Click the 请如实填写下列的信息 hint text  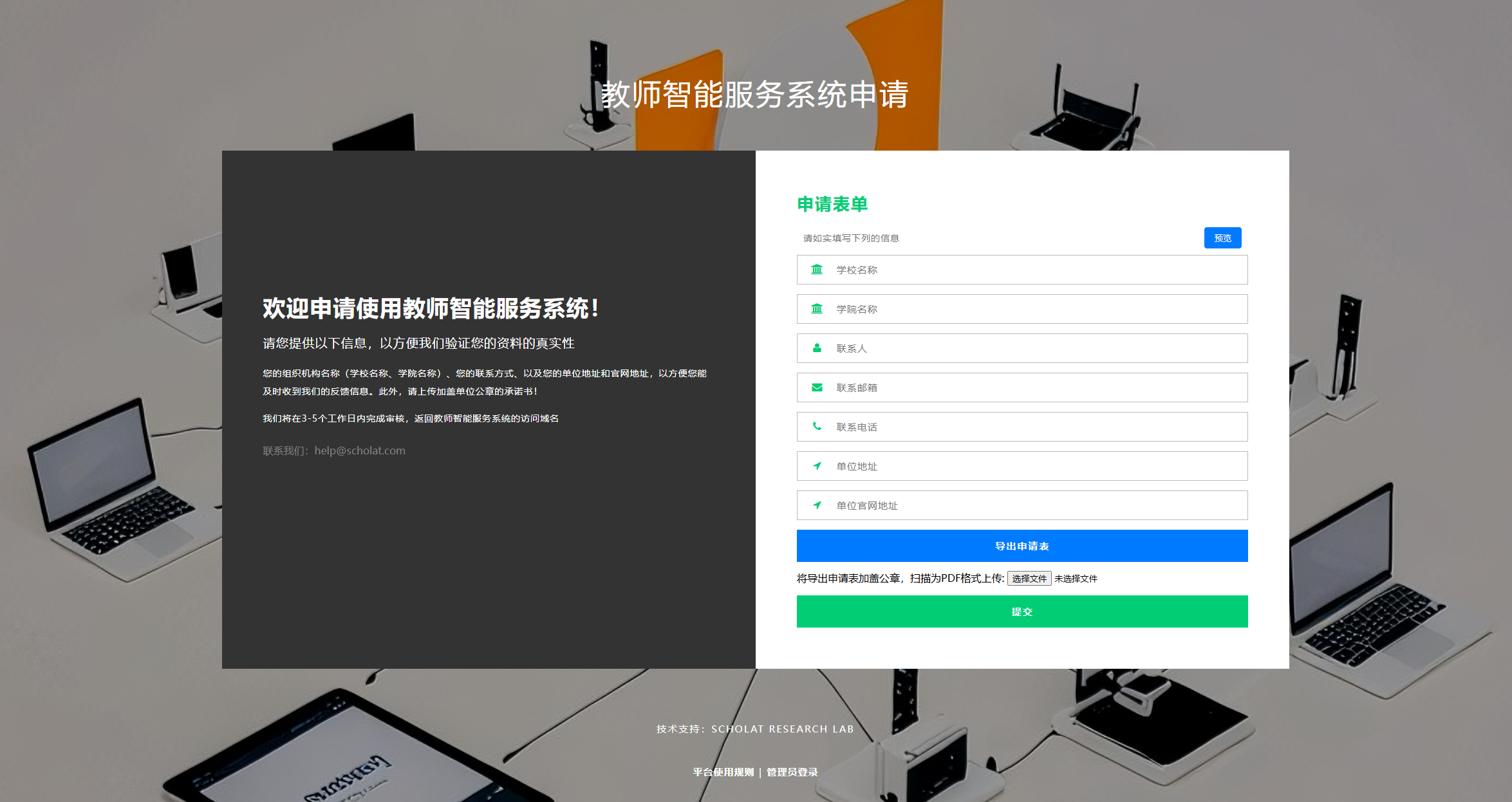851,238
